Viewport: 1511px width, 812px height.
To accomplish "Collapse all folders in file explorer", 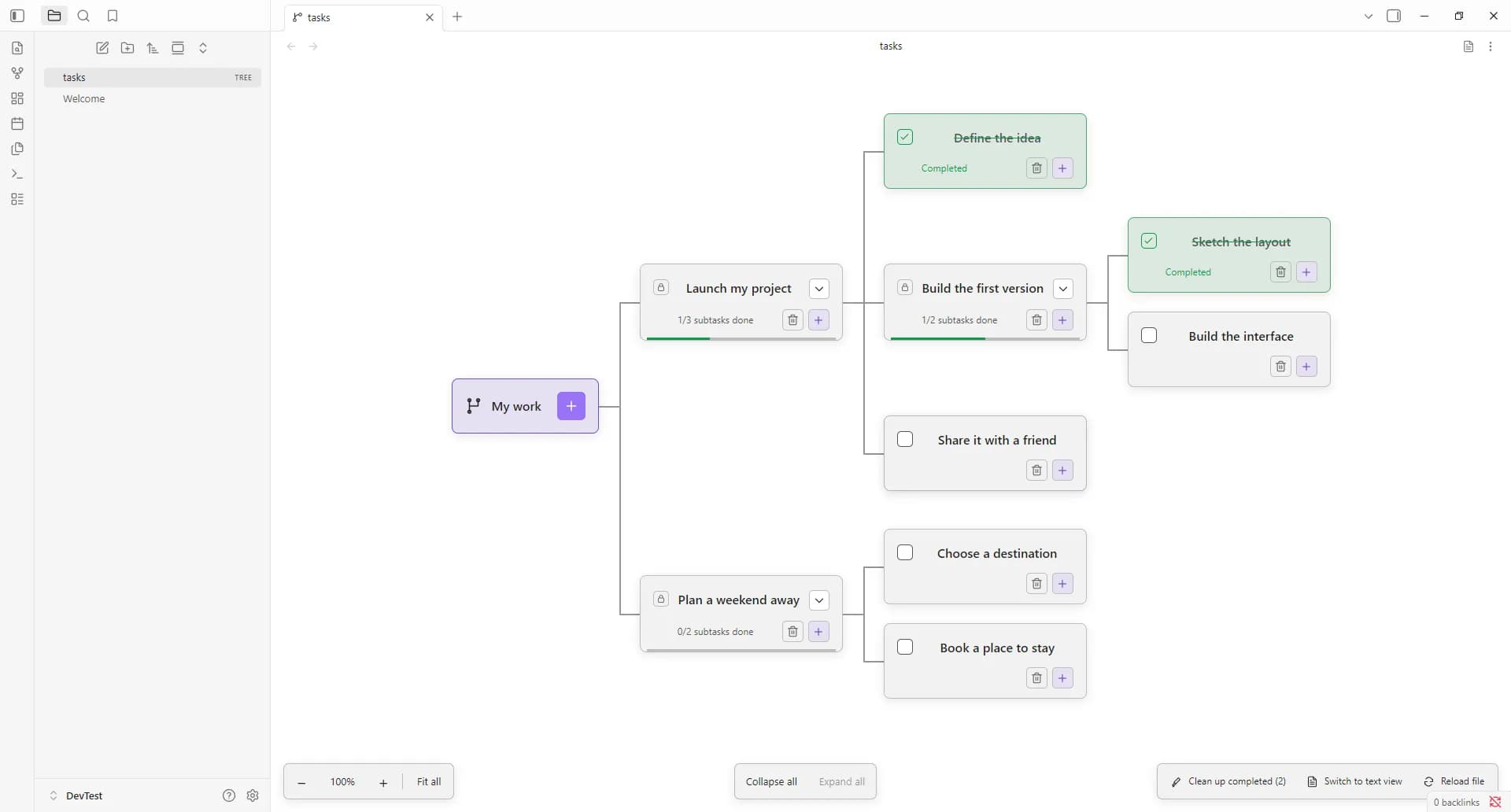I will coord(203,48).
